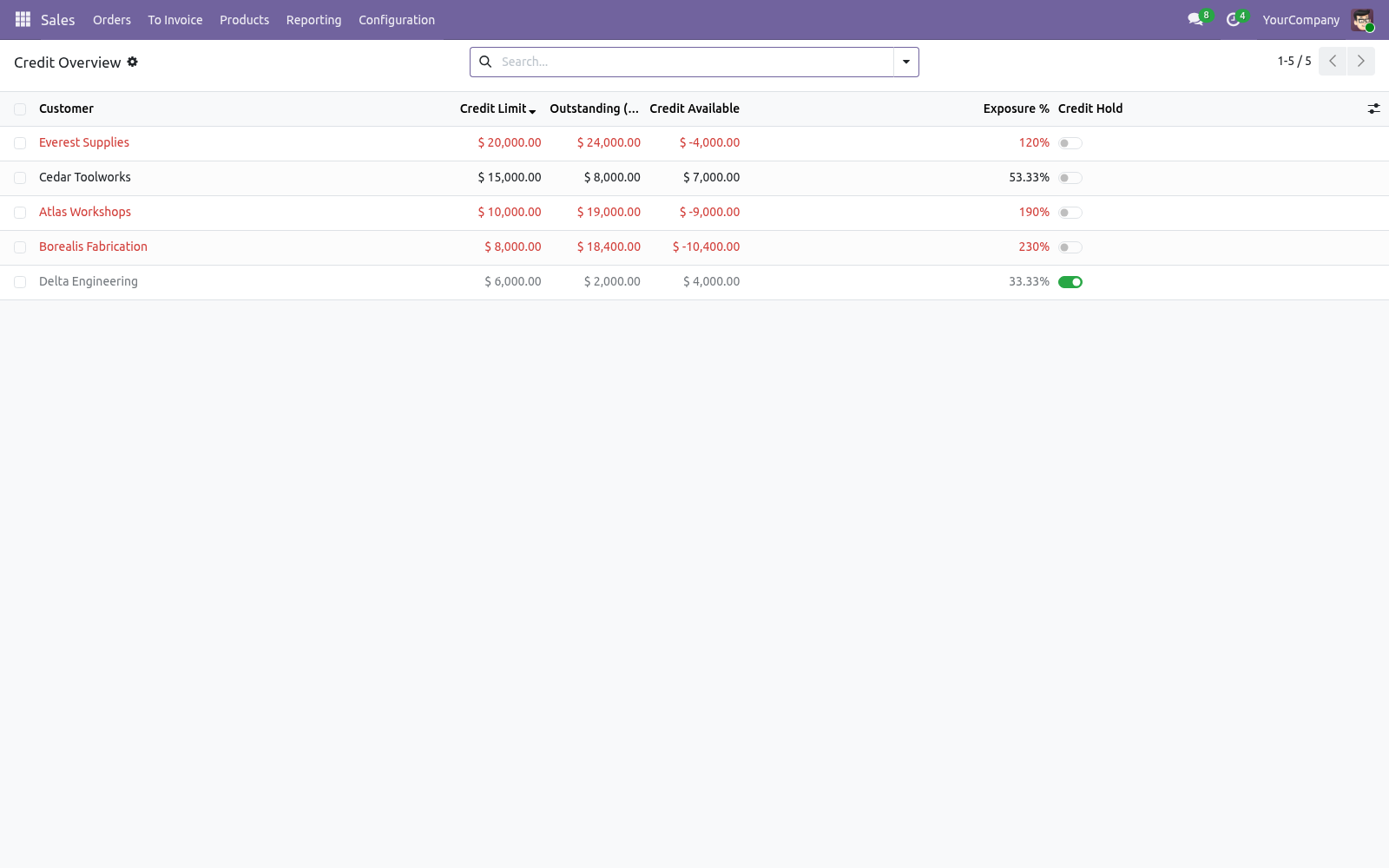Click the YourCompany switcher
This screenshot has height=868, width=1389.
pyautogui.click(x=1300, y=20)
